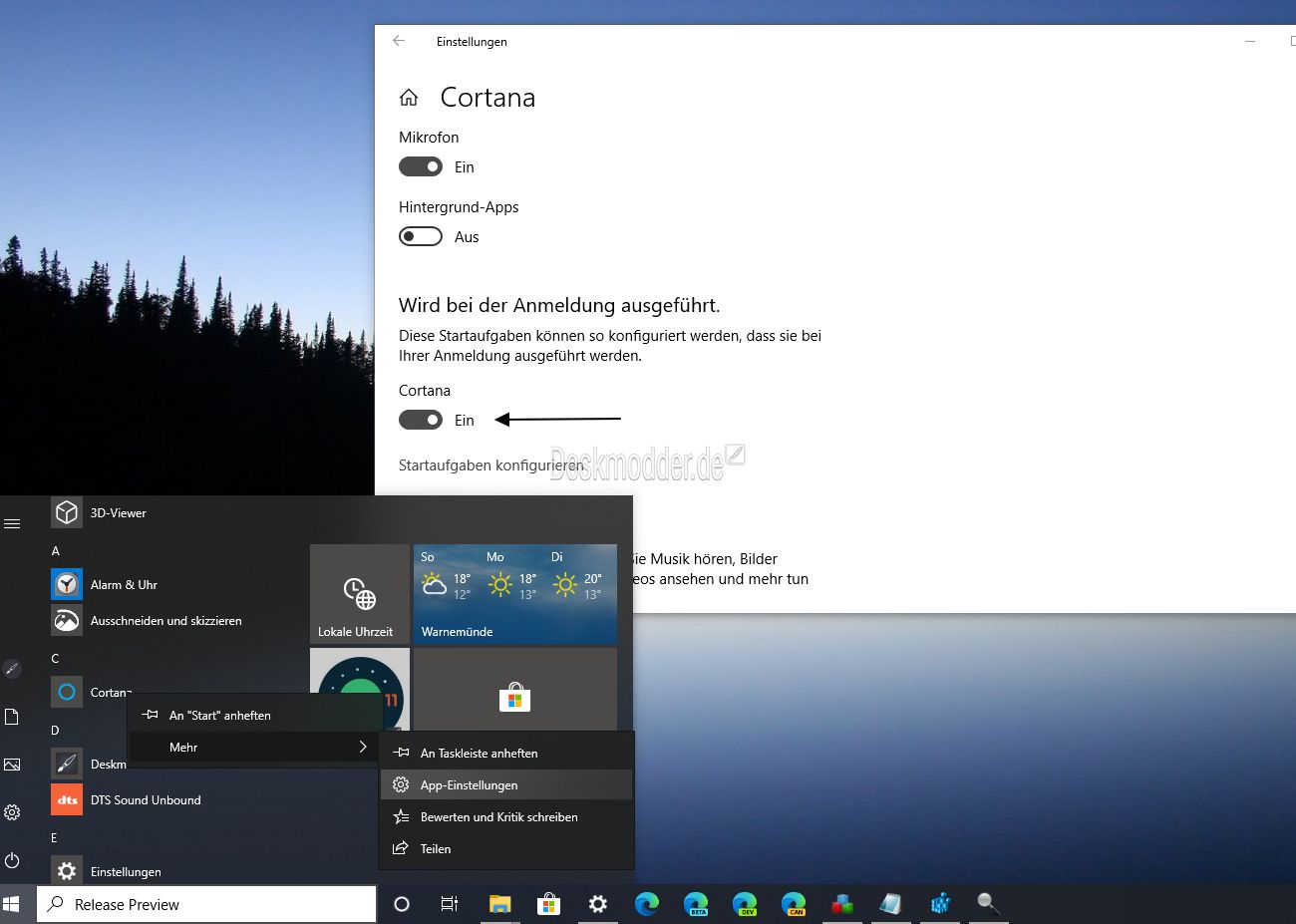Go back with the Settings back arrow

399,41
